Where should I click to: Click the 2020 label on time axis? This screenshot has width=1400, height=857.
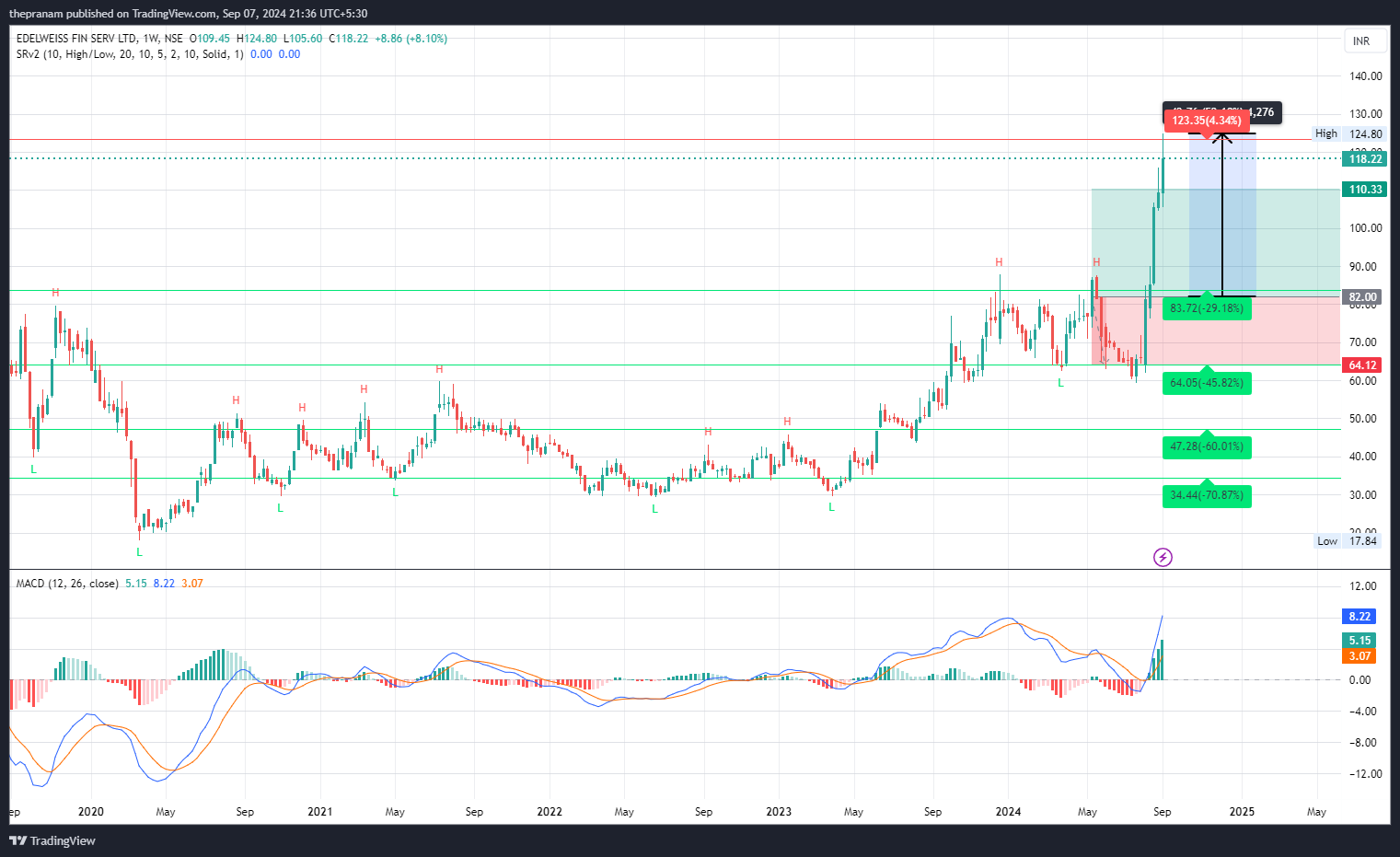91,812
